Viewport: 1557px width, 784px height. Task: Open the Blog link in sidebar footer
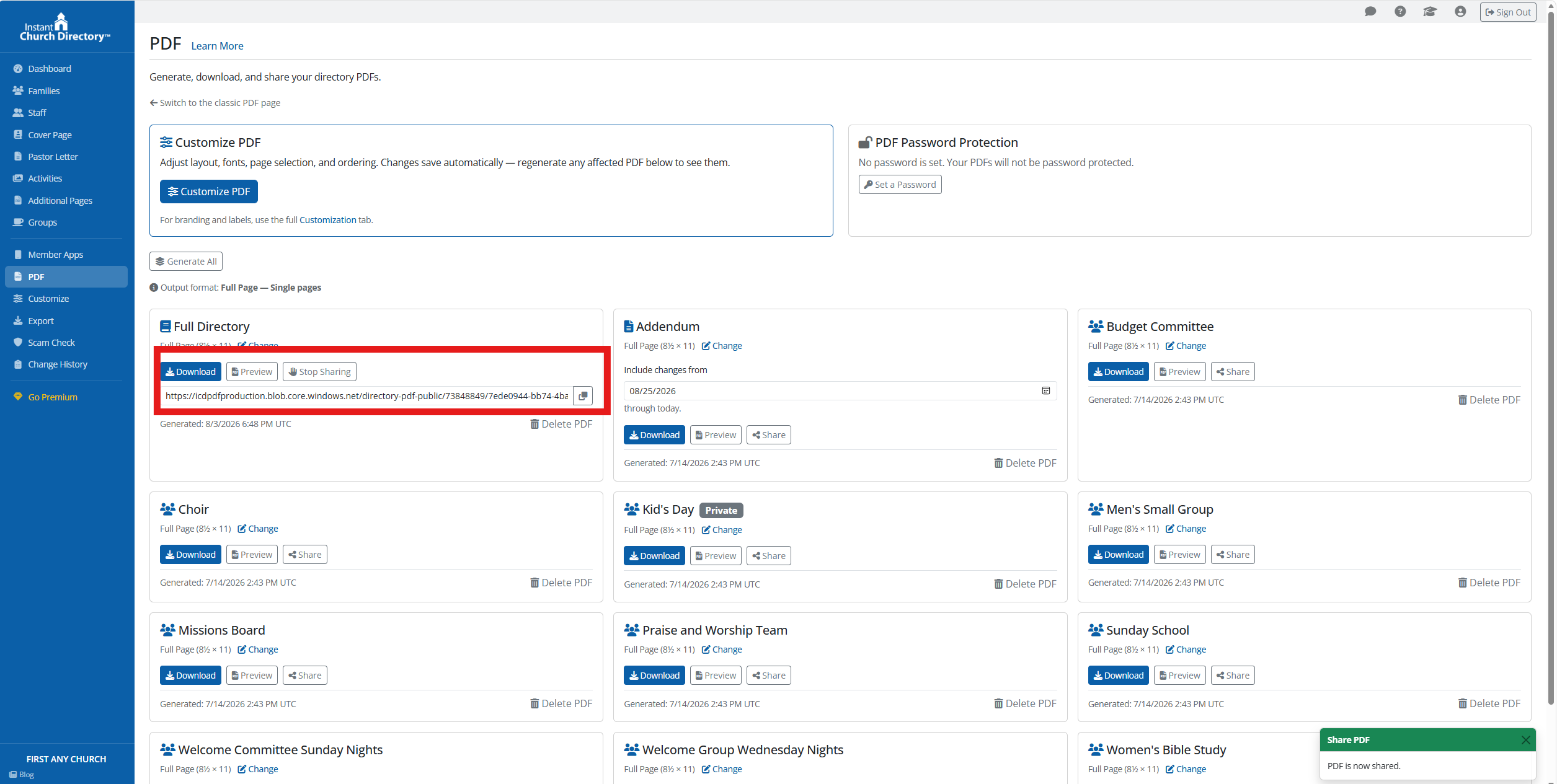pos(22,775)
